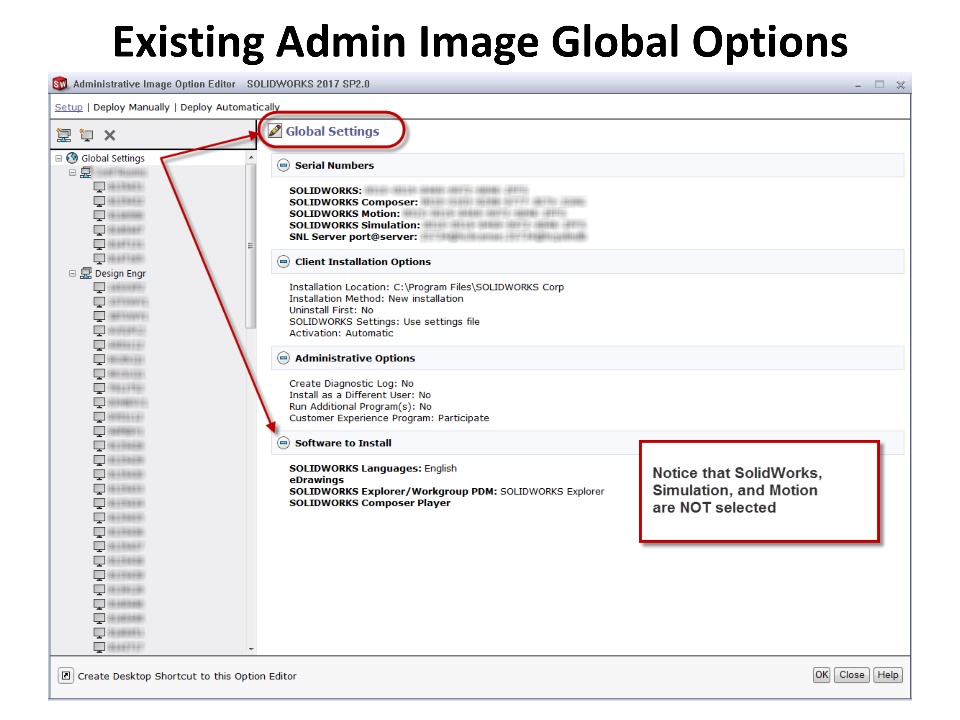Switch to Deploy Automatically
960x720 pixels.
coord(230,107)
